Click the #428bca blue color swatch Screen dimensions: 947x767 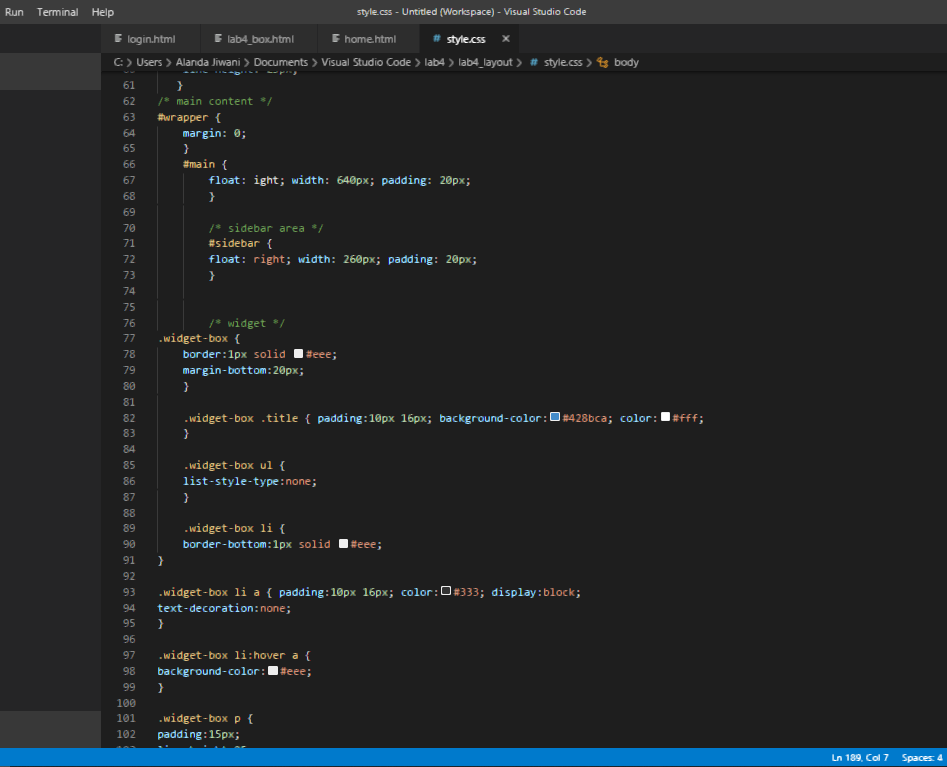pyautogui.click(x=555, y=417)
